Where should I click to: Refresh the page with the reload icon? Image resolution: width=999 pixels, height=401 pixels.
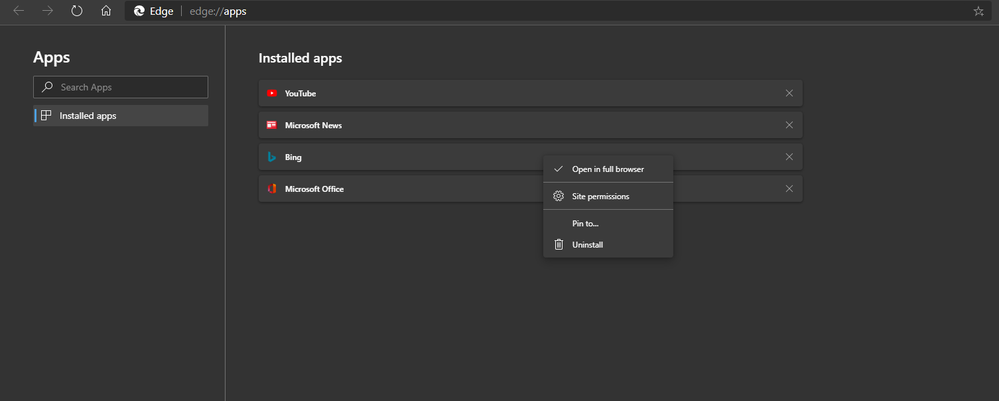pos(77,11)
